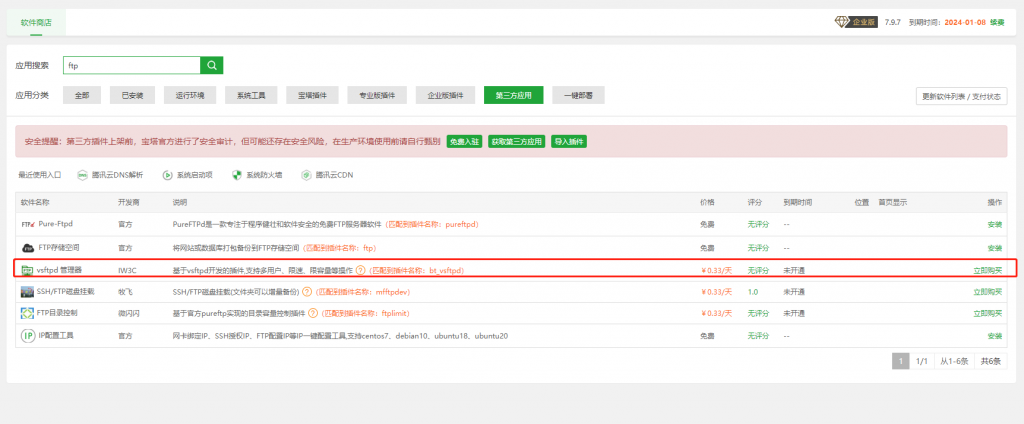The height and width of the screenshot is (424, 1024).
Task: Install IP配置工具 via 安装 link
Action: tap(995, 336)
